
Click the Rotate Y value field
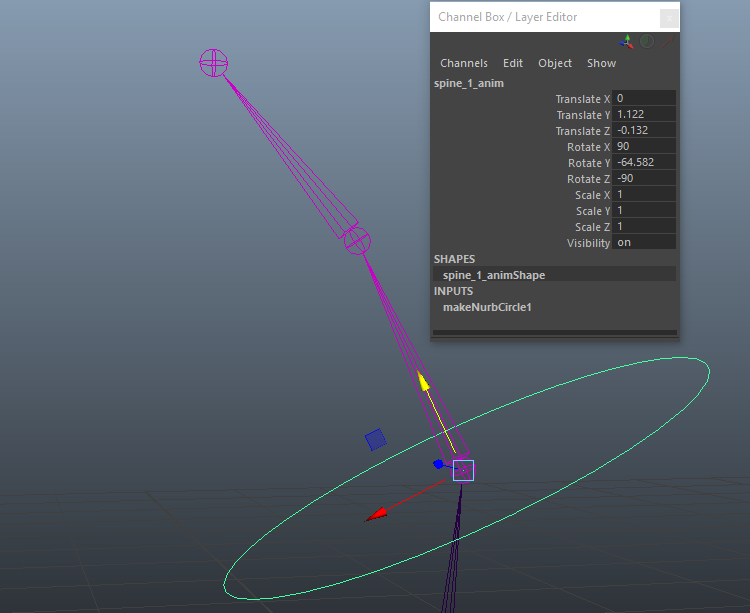[644, 163]
